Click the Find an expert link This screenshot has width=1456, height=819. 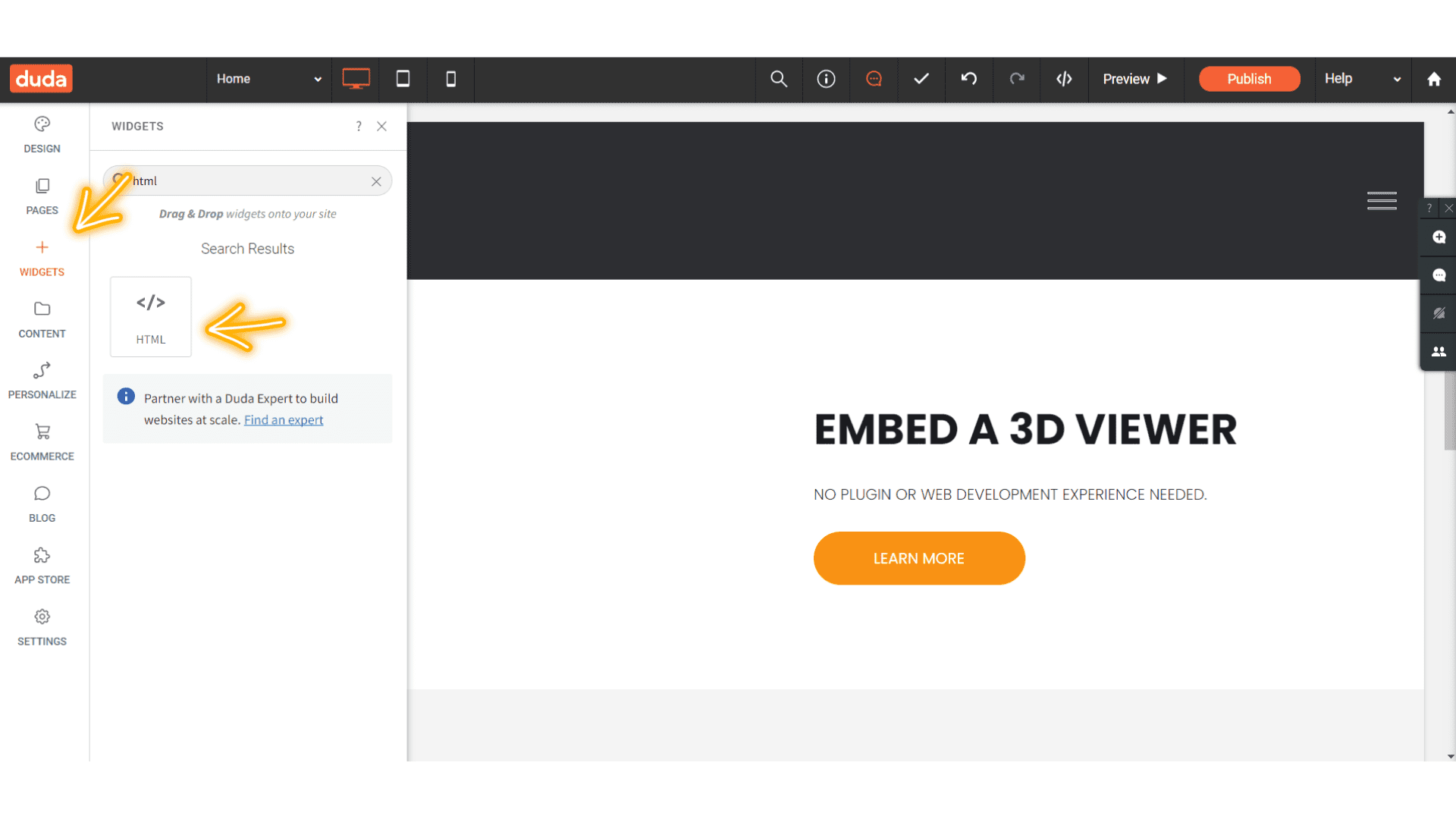click(x=284, y=419)
